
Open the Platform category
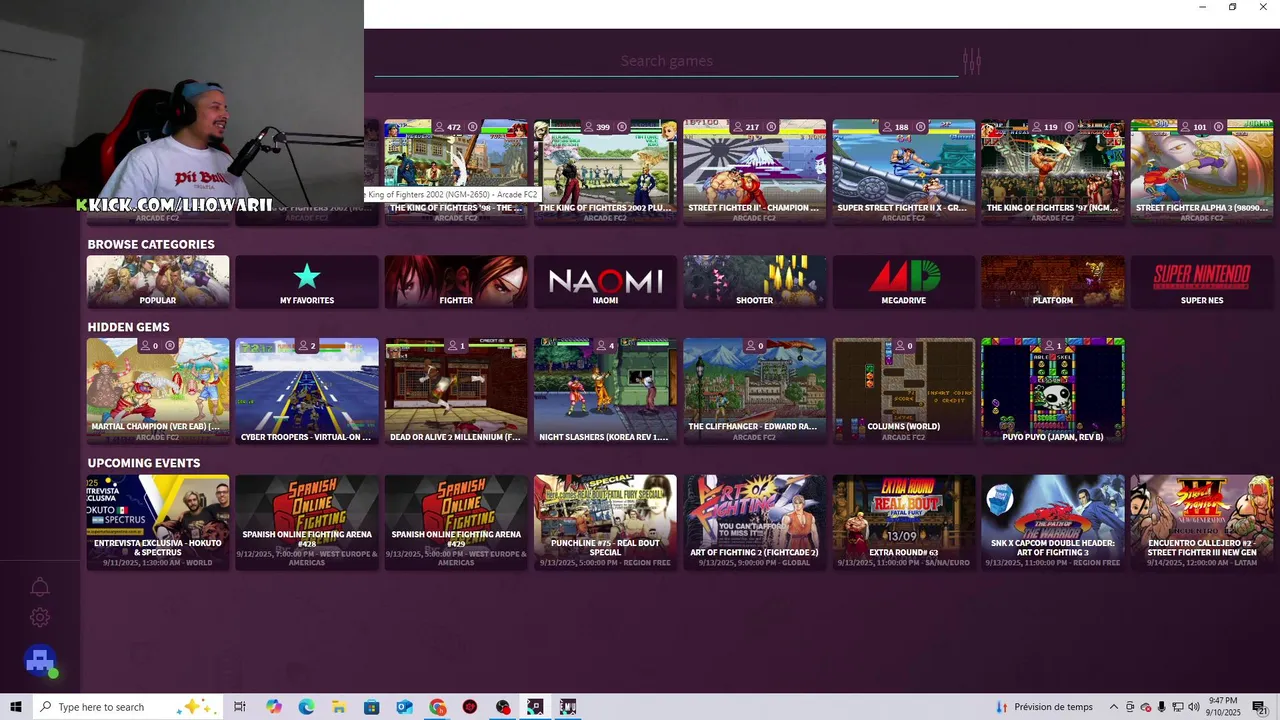1052,281
